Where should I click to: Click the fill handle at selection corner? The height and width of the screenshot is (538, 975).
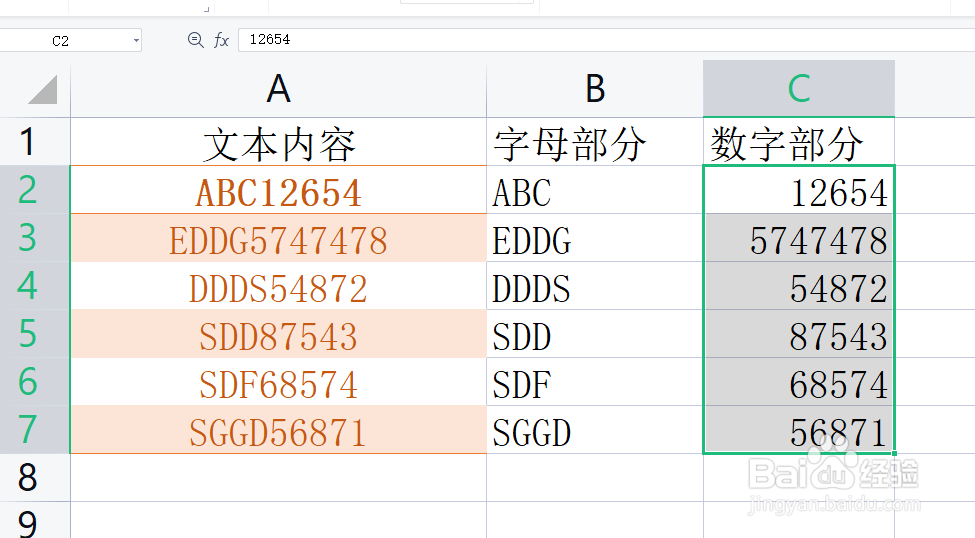pyautogui.click(x=894, y=453)
